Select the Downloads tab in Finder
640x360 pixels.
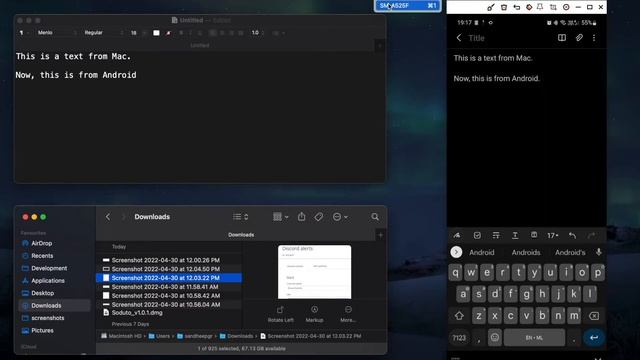pos(241,235)
